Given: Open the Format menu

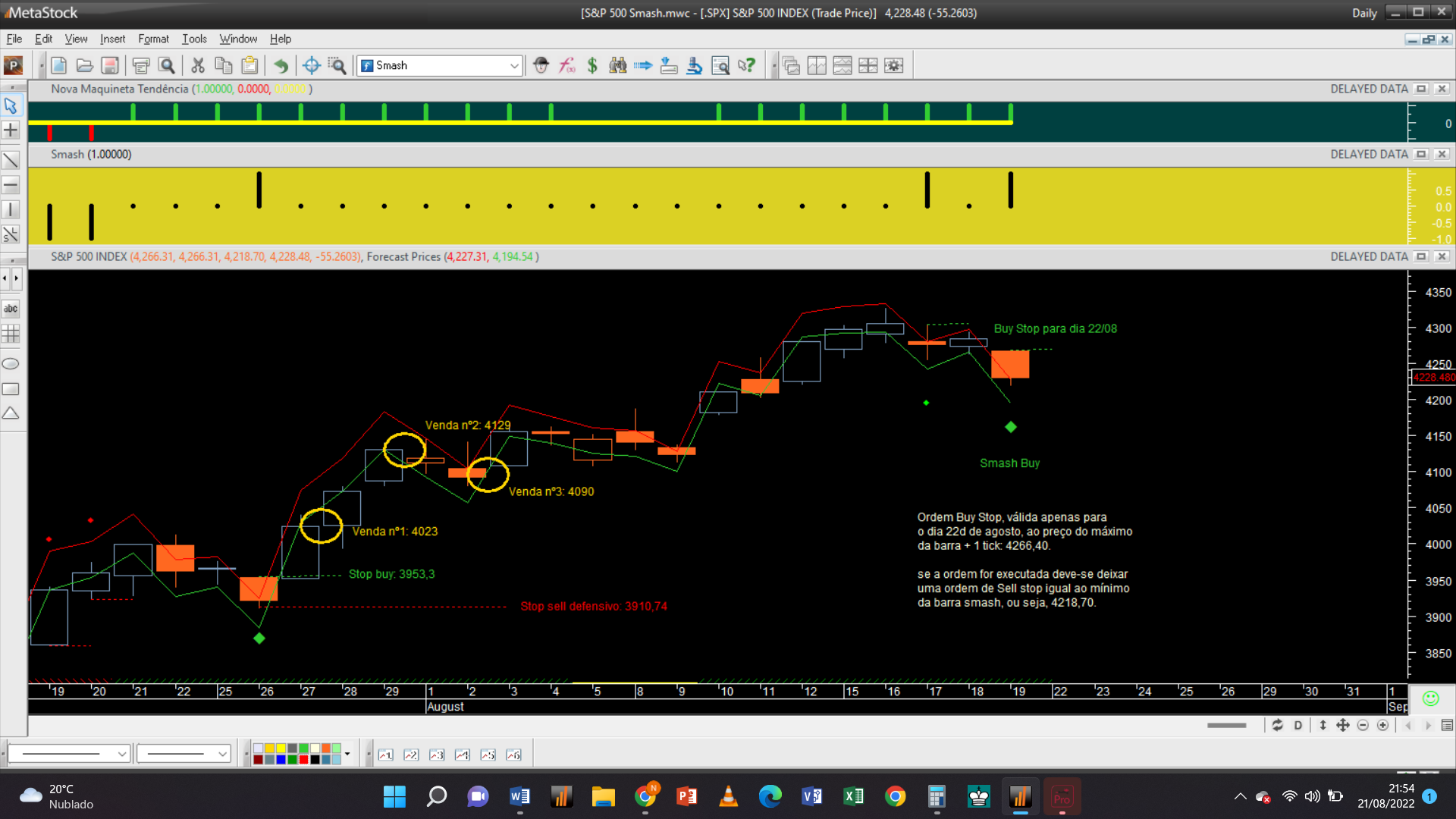Looking at the screenshot, I should 153,39.
